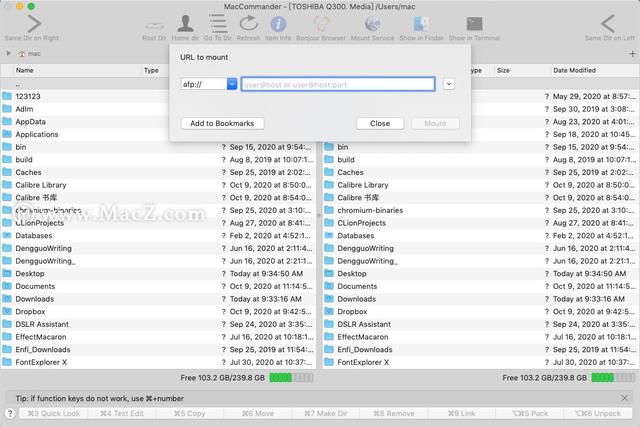Click the Show in Terminal icon

click(x=474, y=24)
